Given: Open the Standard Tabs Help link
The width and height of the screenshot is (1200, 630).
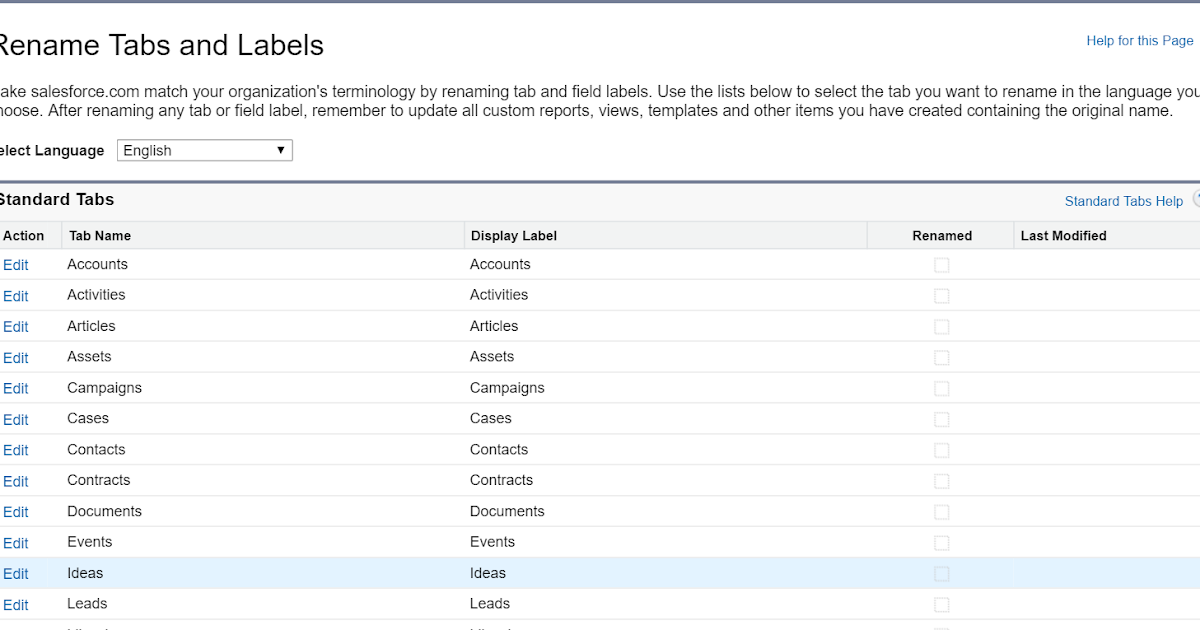Looking at the screenshot, I should pyautogui.click(x=1123, y=201).
